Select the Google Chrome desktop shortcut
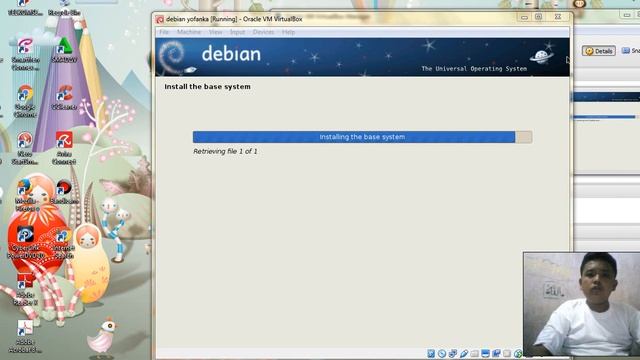Screen dimensions: 640x360 [x=25, y=101]
